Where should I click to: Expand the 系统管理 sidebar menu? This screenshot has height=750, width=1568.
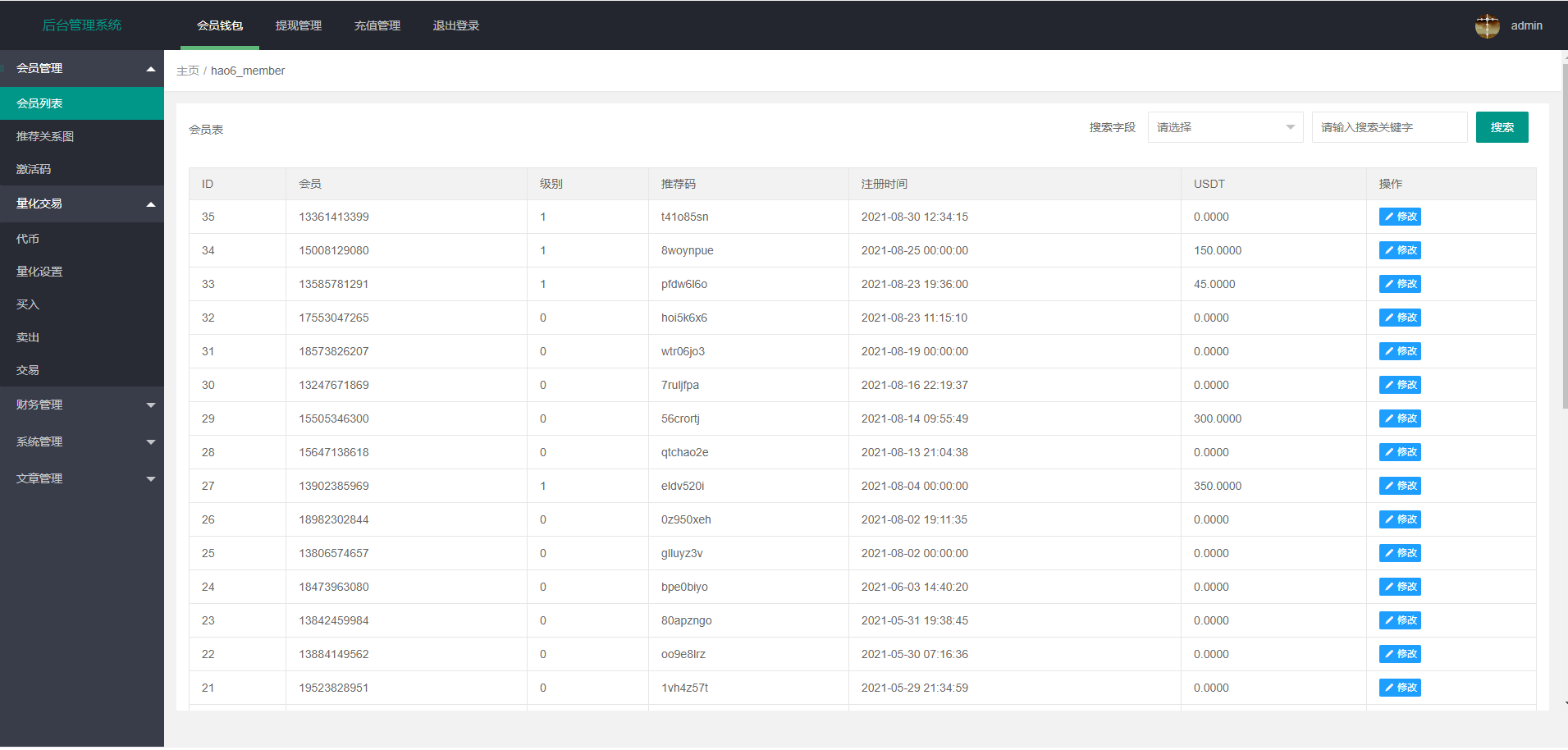point(82,441)
